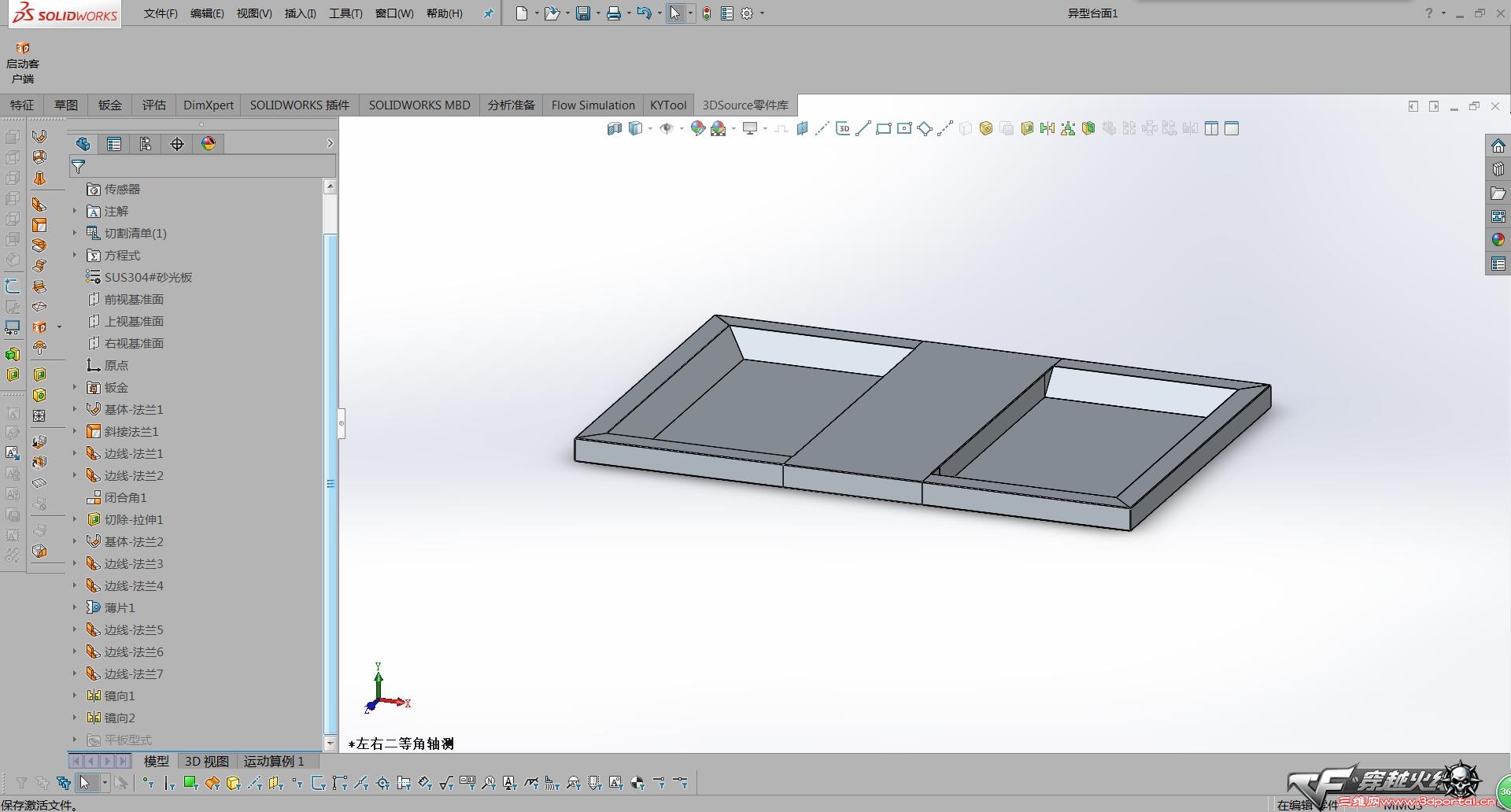
Task: Switch to the Flow Simulation command tab
Action: 593,105
